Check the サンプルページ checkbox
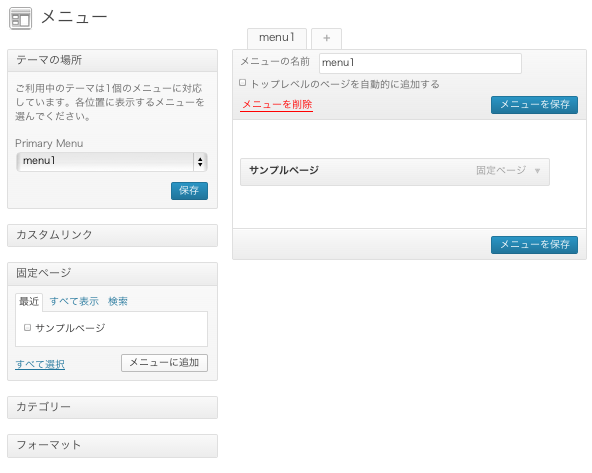Viewport: 592px width, 473px height. [27, 327]
